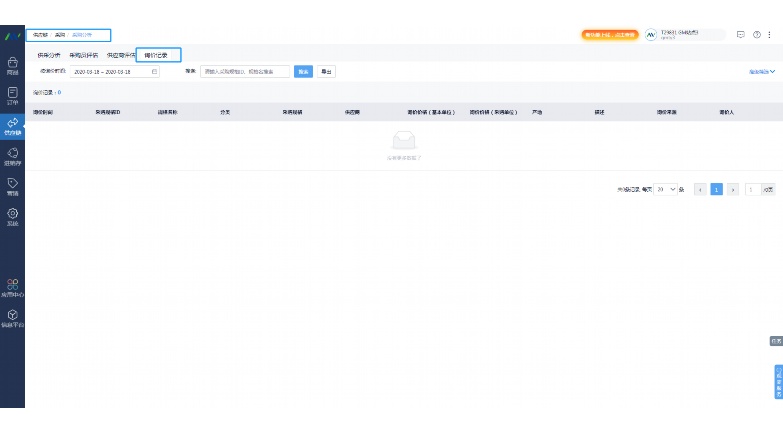Click the blue record count value 0
Viewport: 783px width, 433px height.
tap(59, 92)
